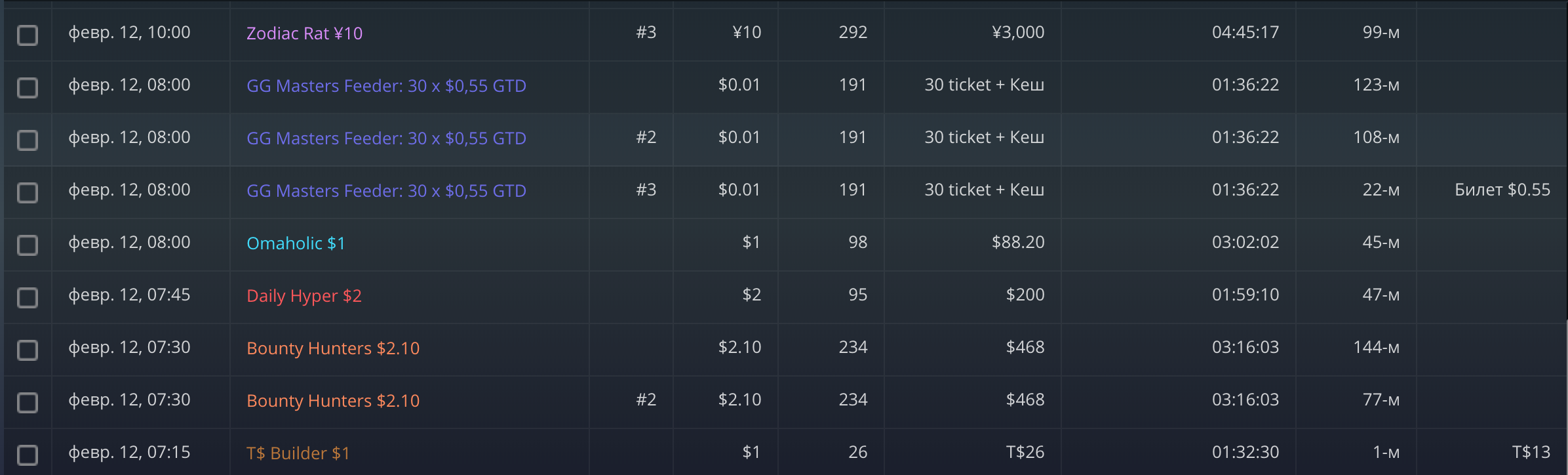The height and width of the screenshot is (475, 1568).
Task: Select the Bounty Hunters $2.10 #2 checkbox
Action: [x=28, y=402]
